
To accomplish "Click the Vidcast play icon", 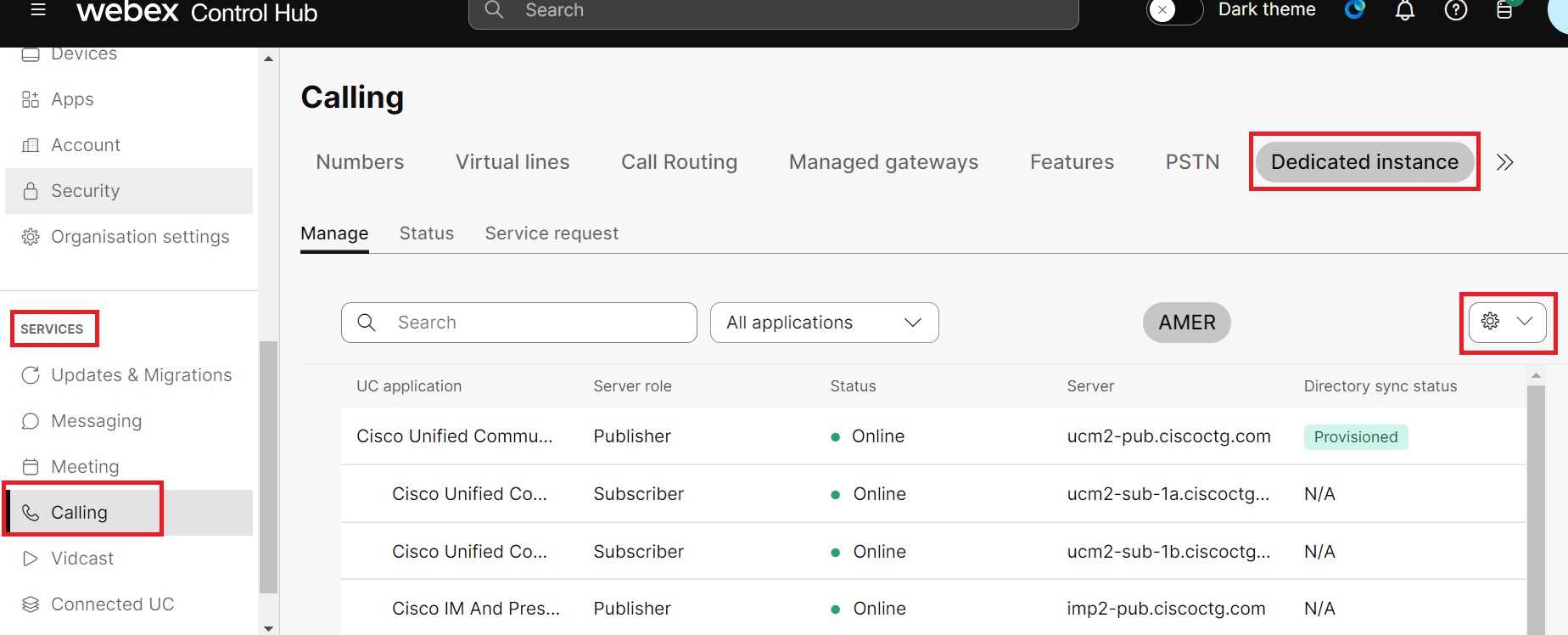I will 31,559.
